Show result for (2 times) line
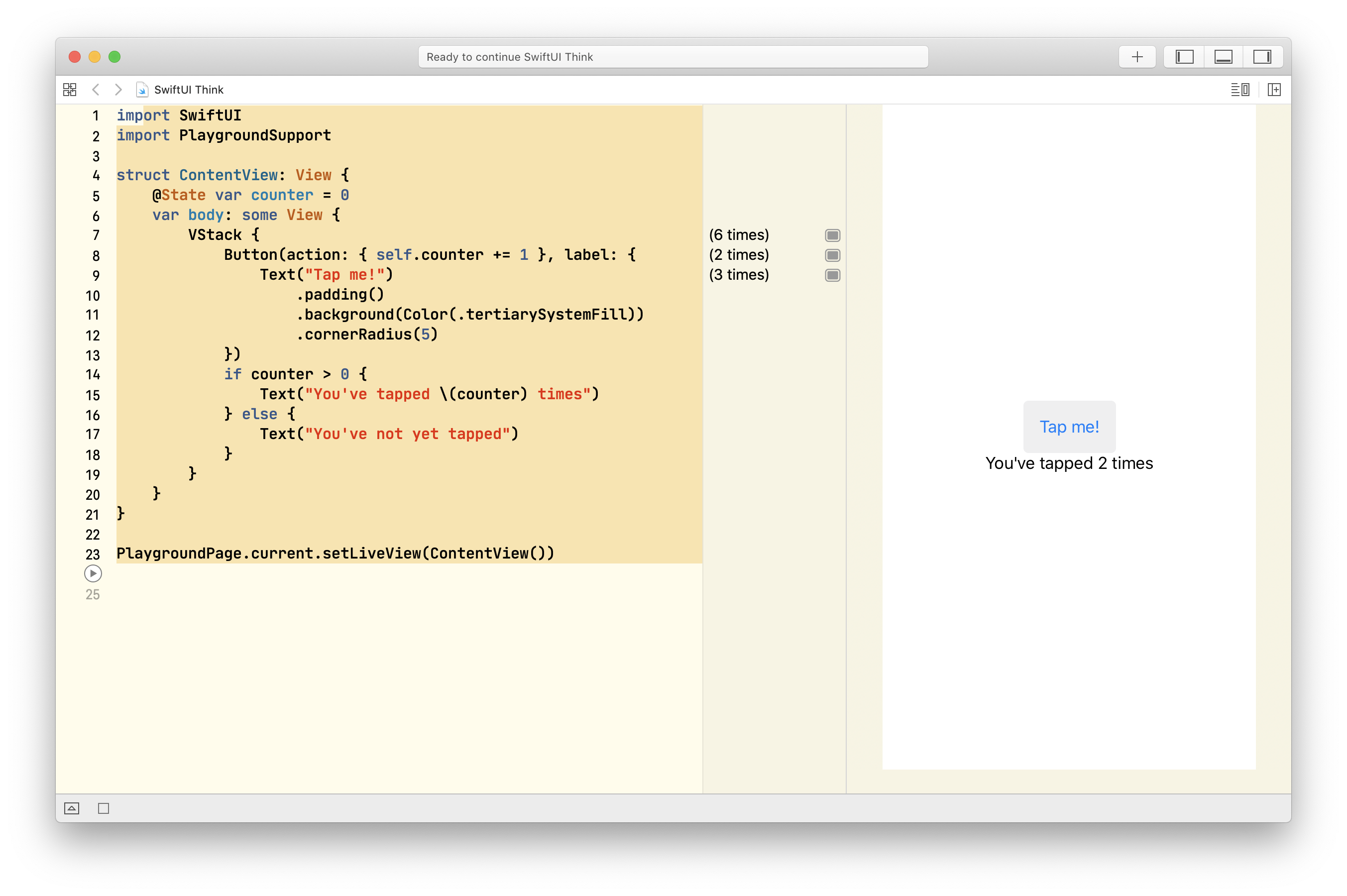The image size is (1347, 896). tap(832, 255)
